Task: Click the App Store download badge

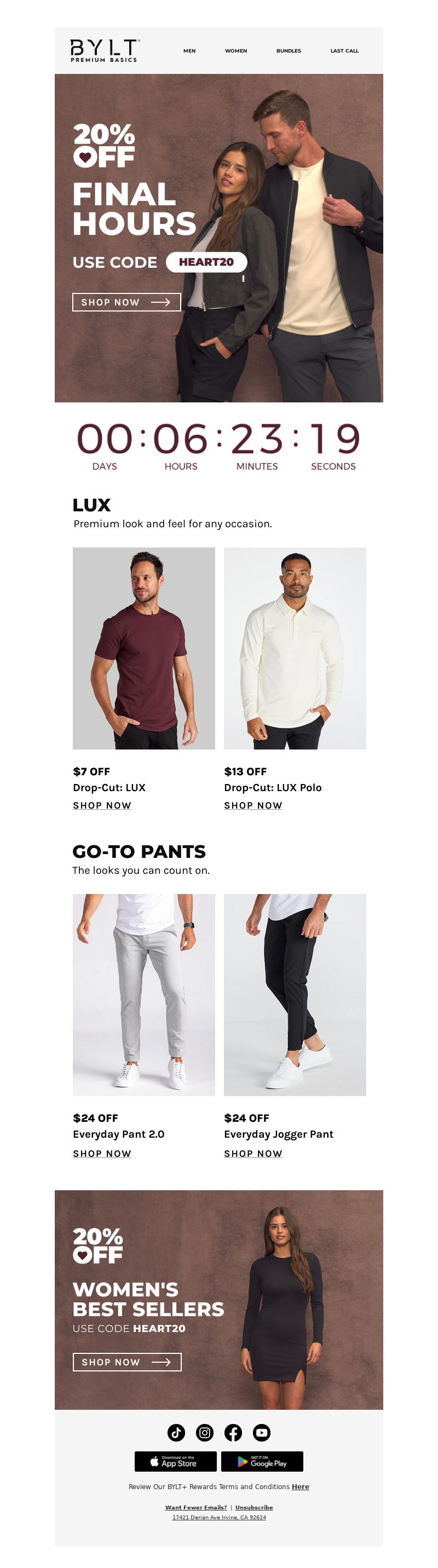Action: coord(176,1461)
